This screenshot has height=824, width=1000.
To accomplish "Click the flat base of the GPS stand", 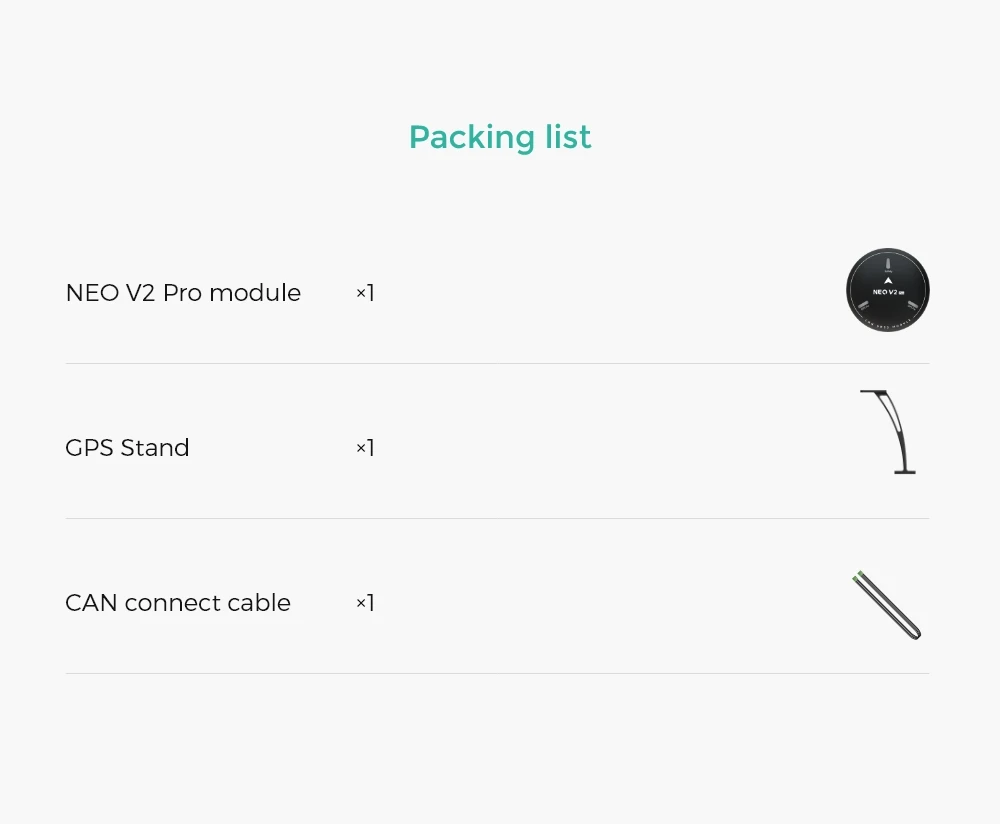I will [x=904, y=471].
